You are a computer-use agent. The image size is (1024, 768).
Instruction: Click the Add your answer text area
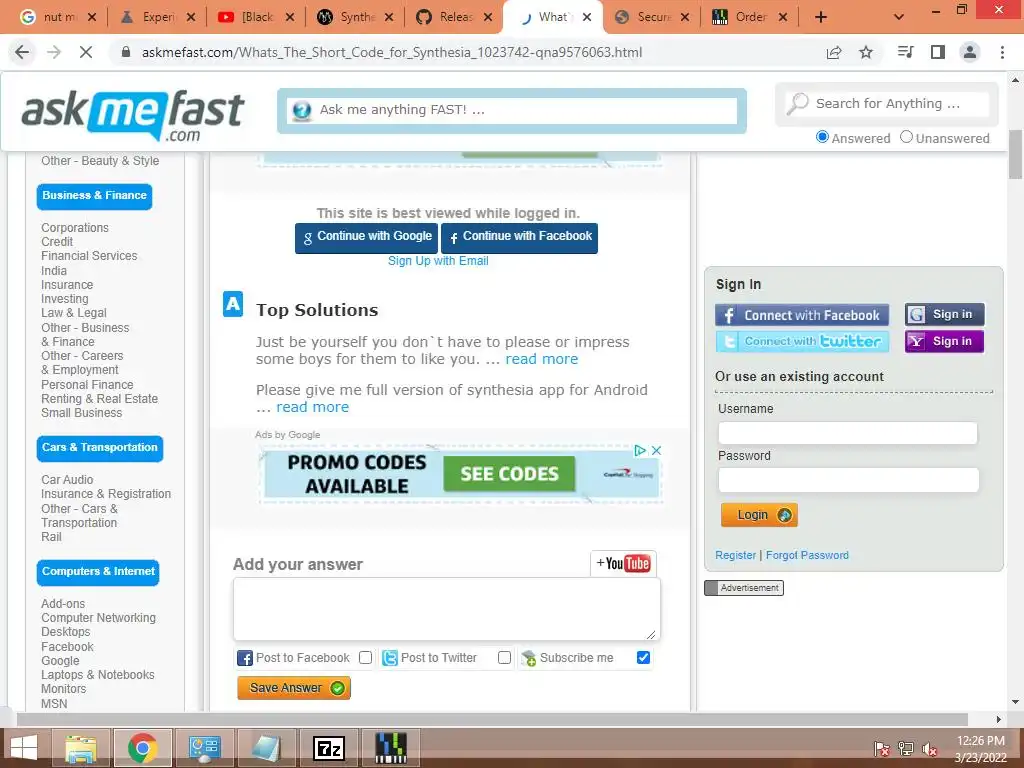447,609
